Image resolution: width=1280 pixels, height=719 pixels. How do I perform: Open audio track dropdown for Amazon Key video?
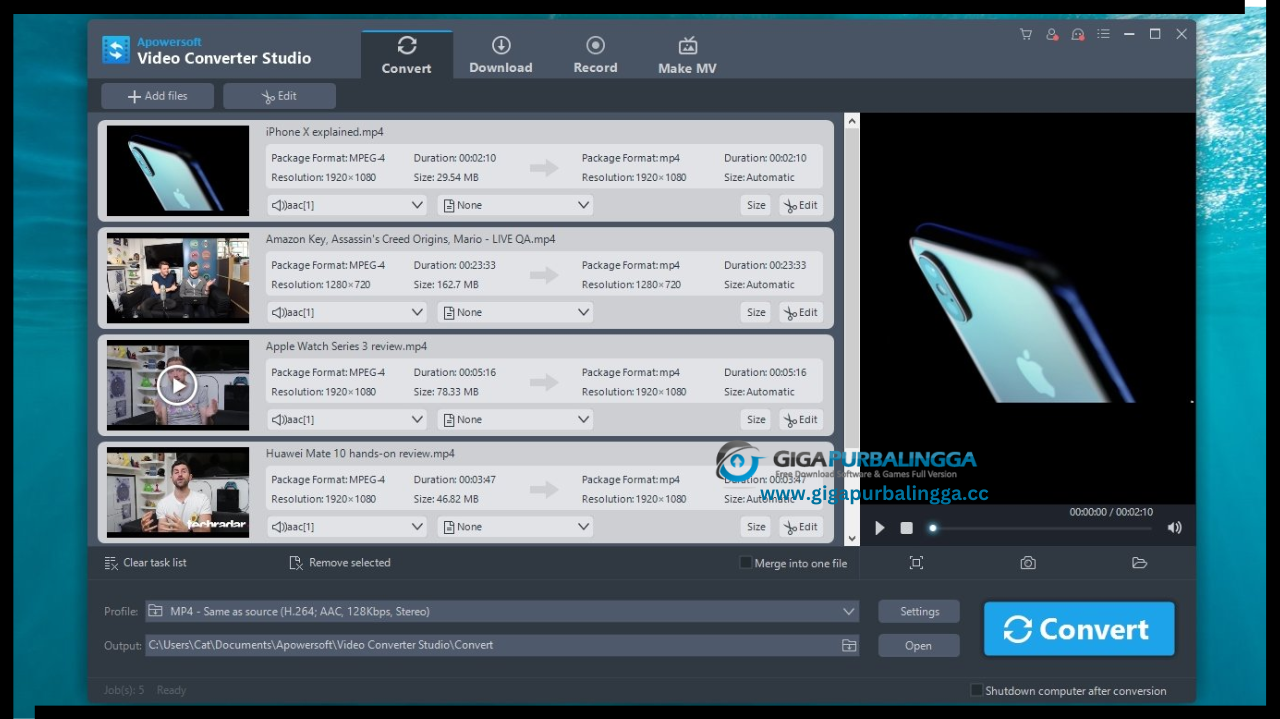(x=347, y=312)
